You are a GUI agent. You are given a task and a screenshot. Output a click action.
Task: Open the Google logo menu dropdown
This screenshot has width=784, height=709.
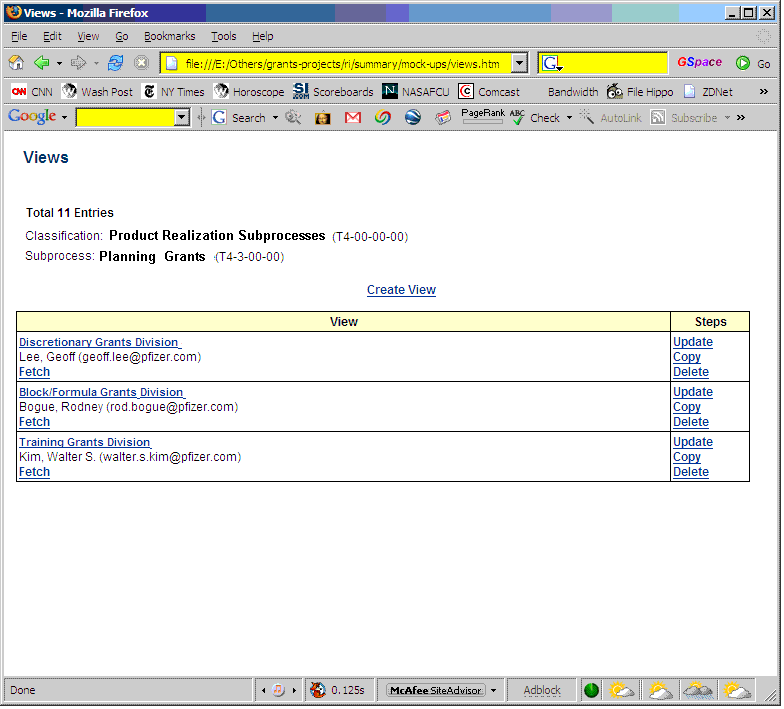(64, 118)
